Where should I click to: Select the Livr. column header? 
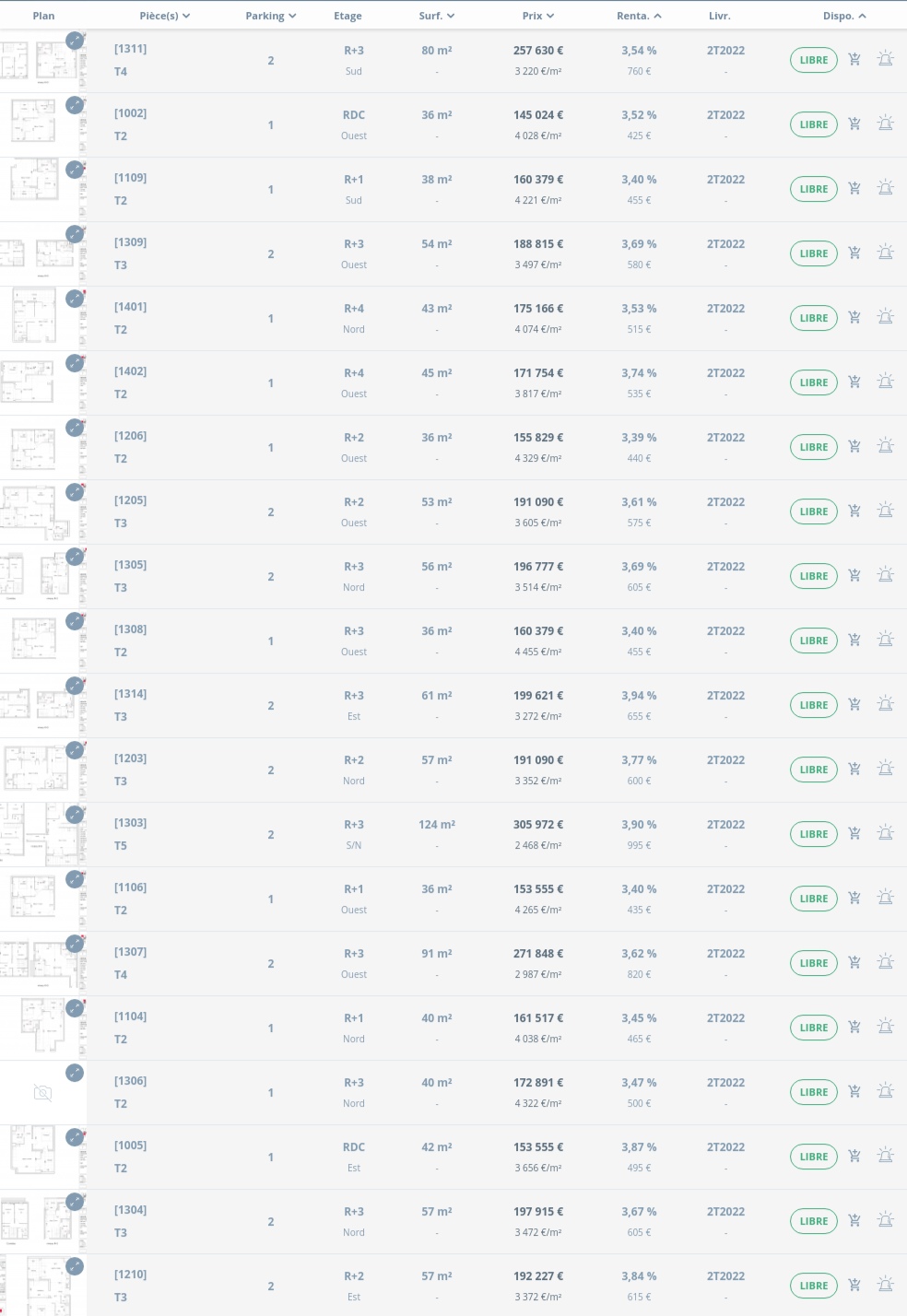point(719,16)
